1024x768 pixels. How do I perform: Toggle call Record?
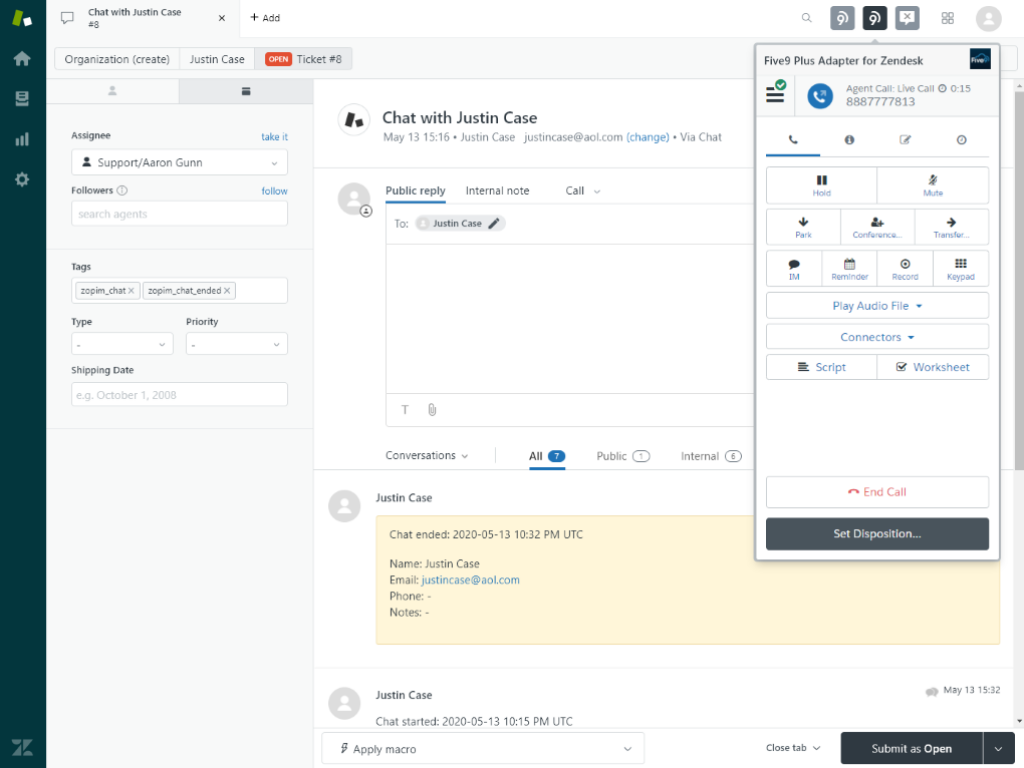(x=905, y=269)
